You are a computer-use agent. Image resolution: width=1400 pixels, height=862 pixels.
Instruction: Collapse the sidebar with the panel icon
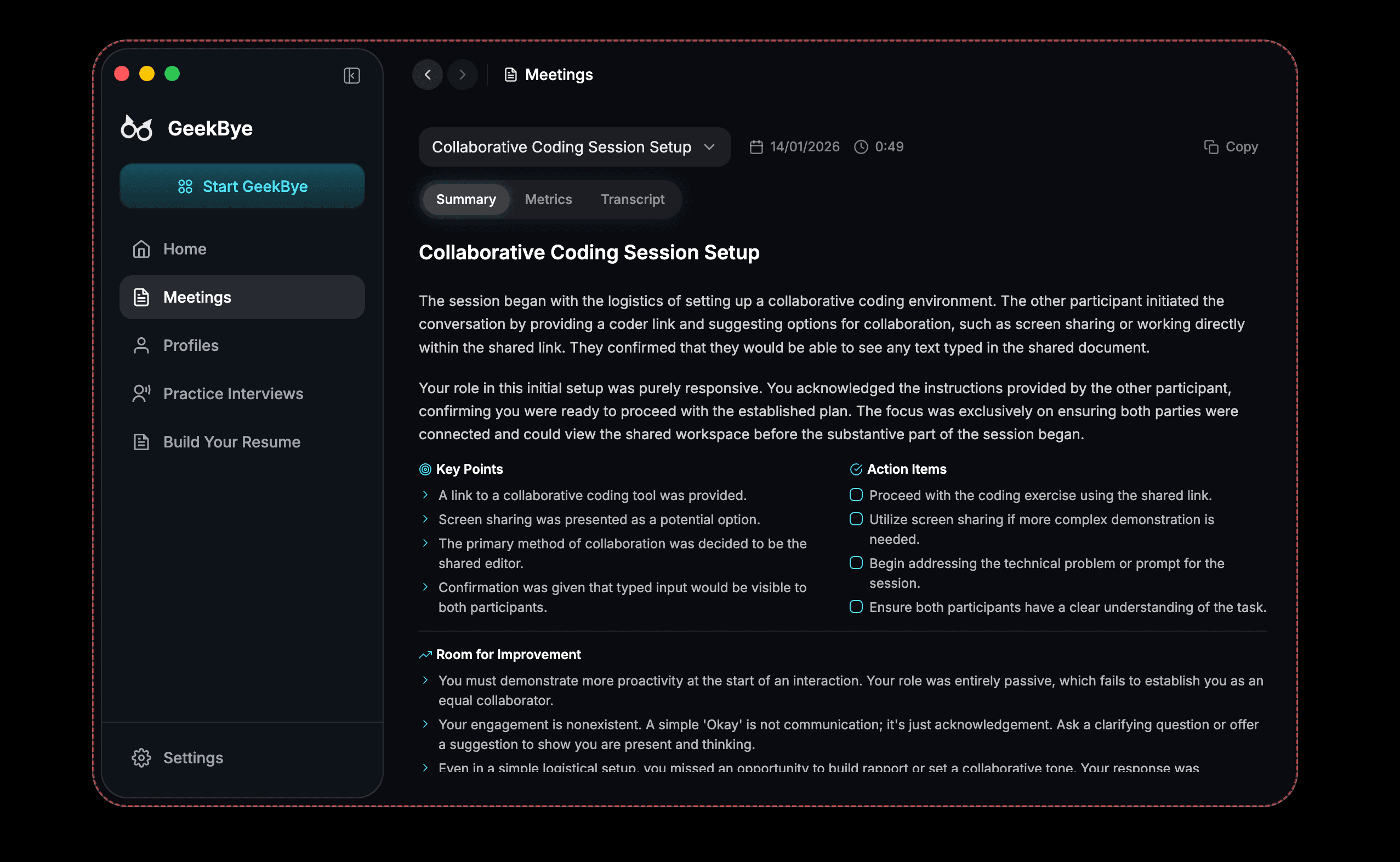pos(351,75)
